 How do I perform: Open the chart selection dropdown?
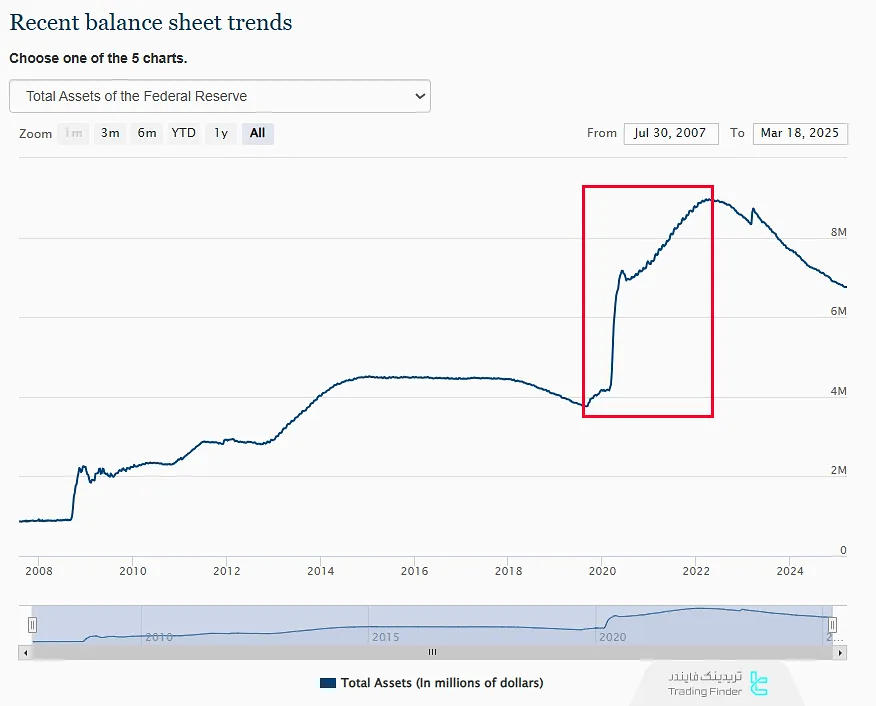[219, 96]
